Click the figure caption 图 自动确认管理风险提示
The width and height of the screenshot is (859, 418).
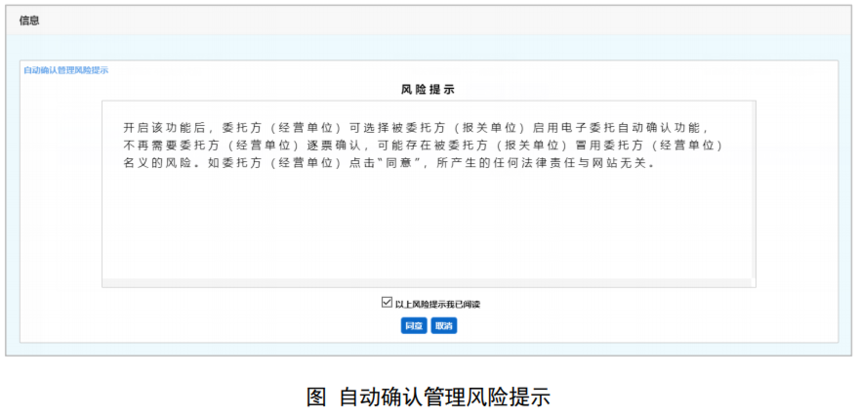point(428,395)
